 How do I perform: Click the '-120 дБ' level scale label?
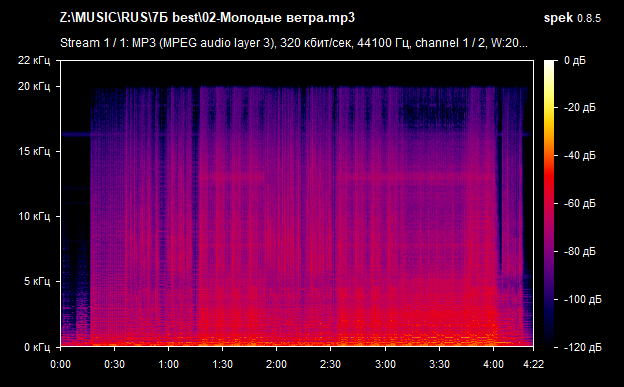pyautogui.click(x=583, y=348)
